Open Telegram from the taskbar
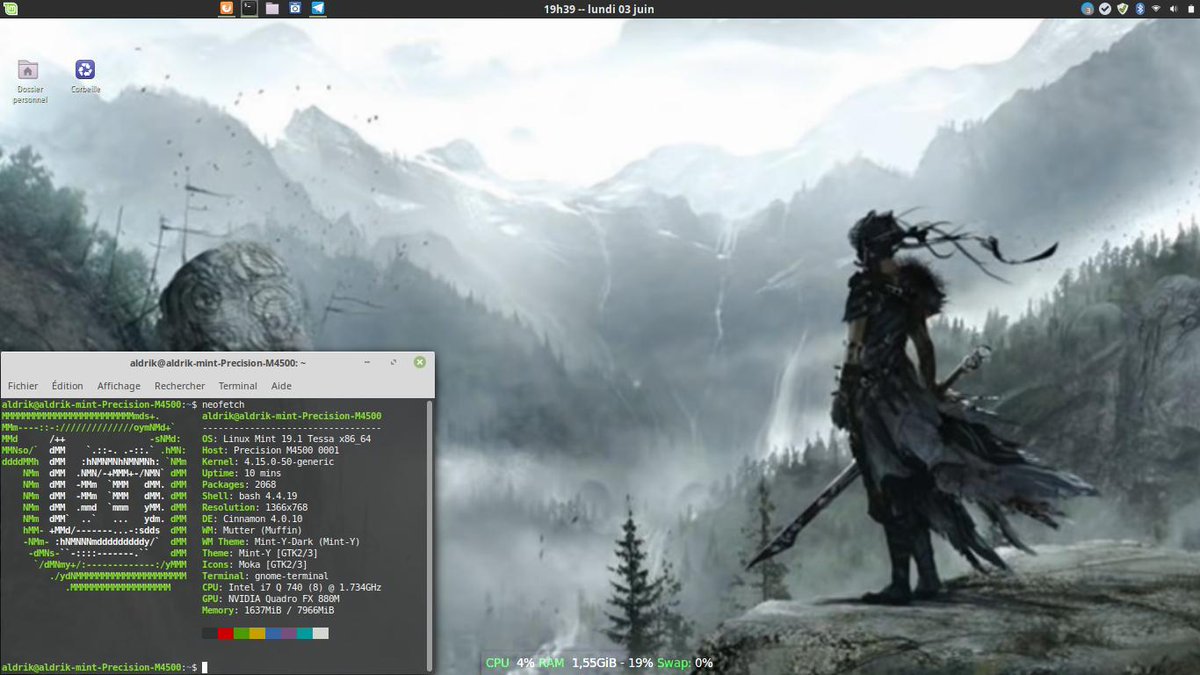This screenshot has width=1200, height=675. [x=319, y=9]
